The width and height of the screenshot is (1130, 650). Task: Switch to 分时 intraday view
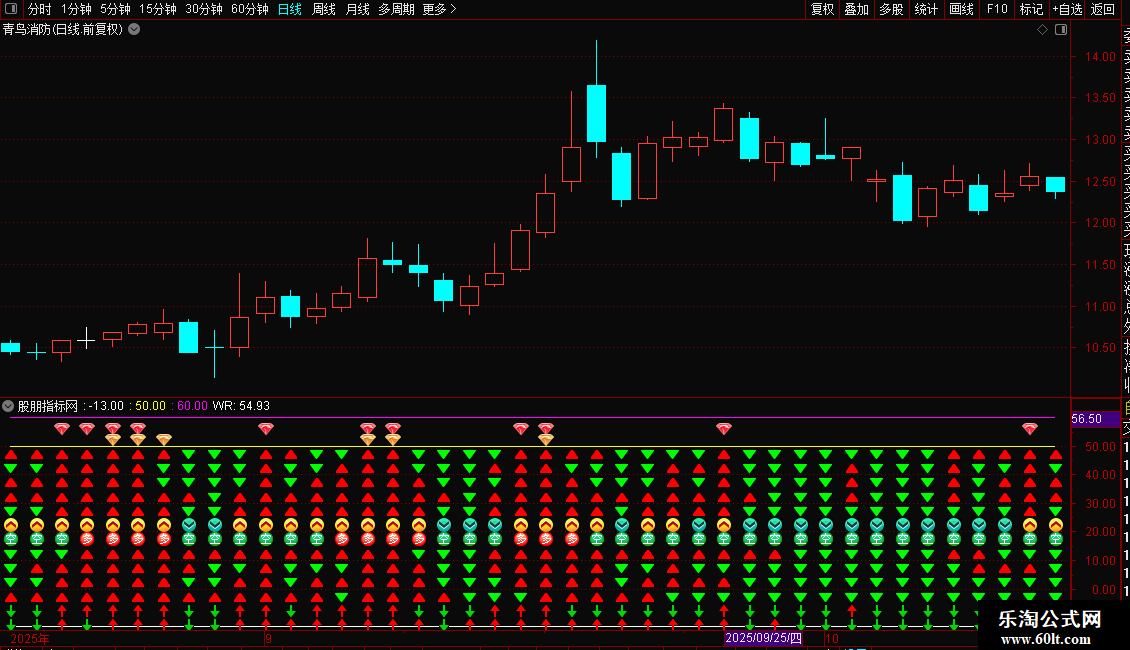[40, 9]
